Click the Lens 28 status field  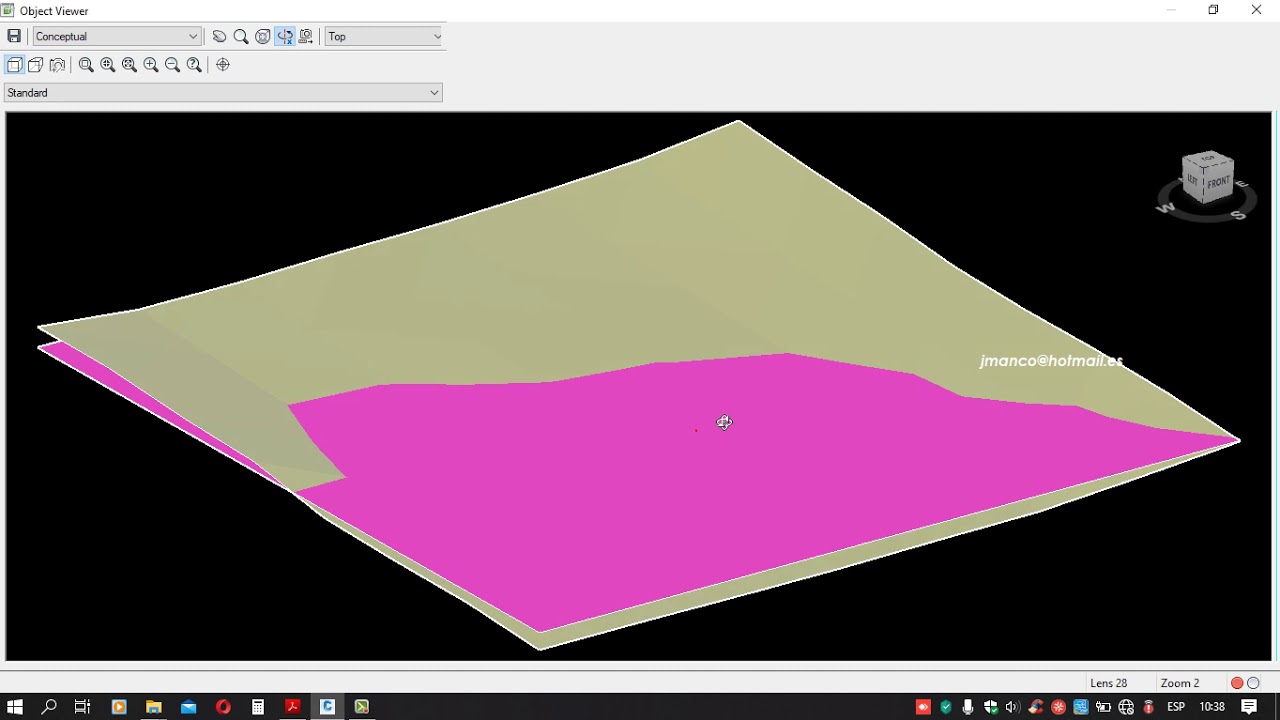pos(1108,683)
